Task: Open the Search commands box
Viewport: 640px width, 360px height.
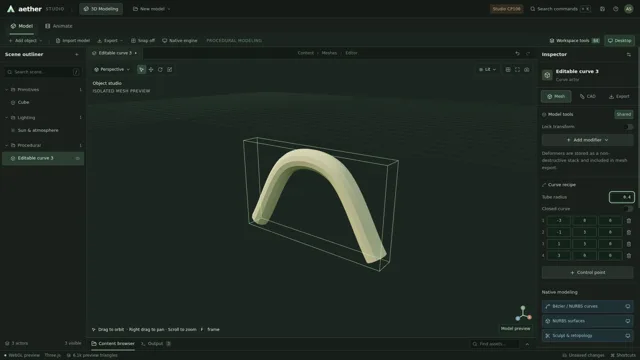Action: pos(560,9)
